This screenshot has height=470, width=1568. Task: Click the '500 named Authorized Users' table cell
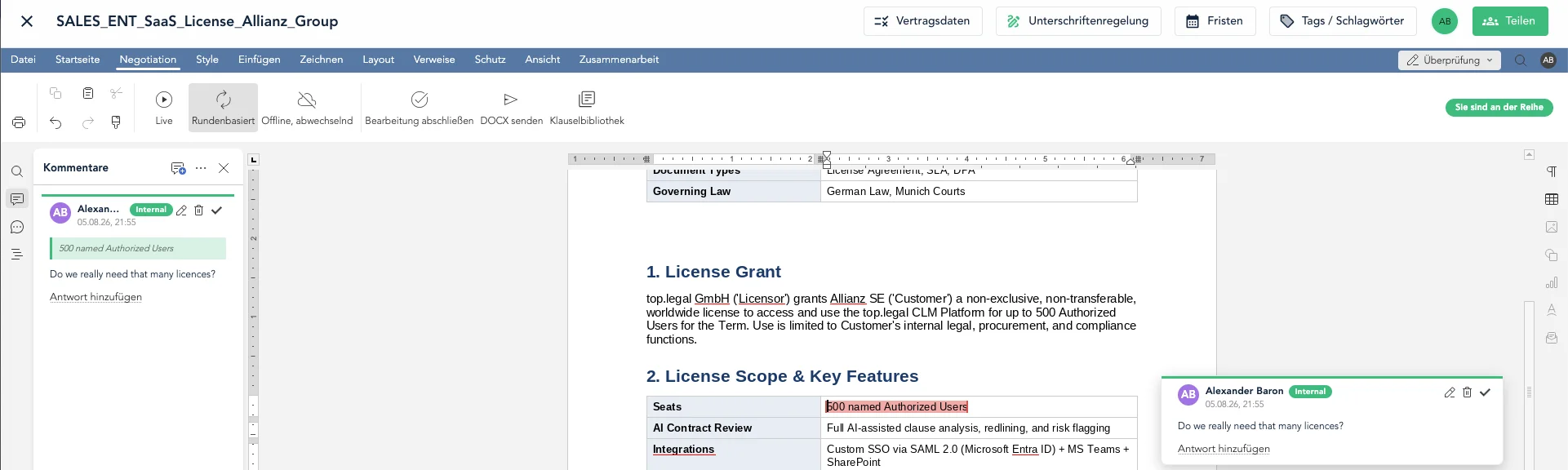979,406
